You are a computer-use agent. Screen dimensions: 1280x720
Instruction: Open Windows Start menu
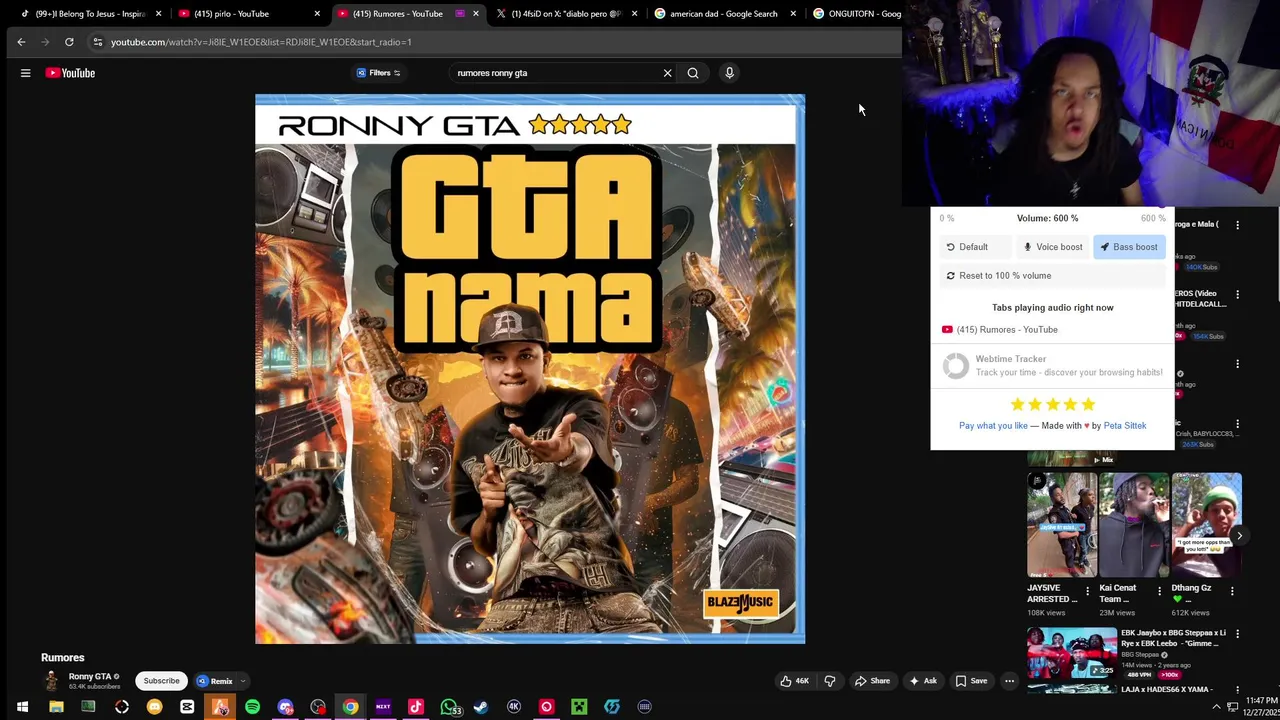22,707
